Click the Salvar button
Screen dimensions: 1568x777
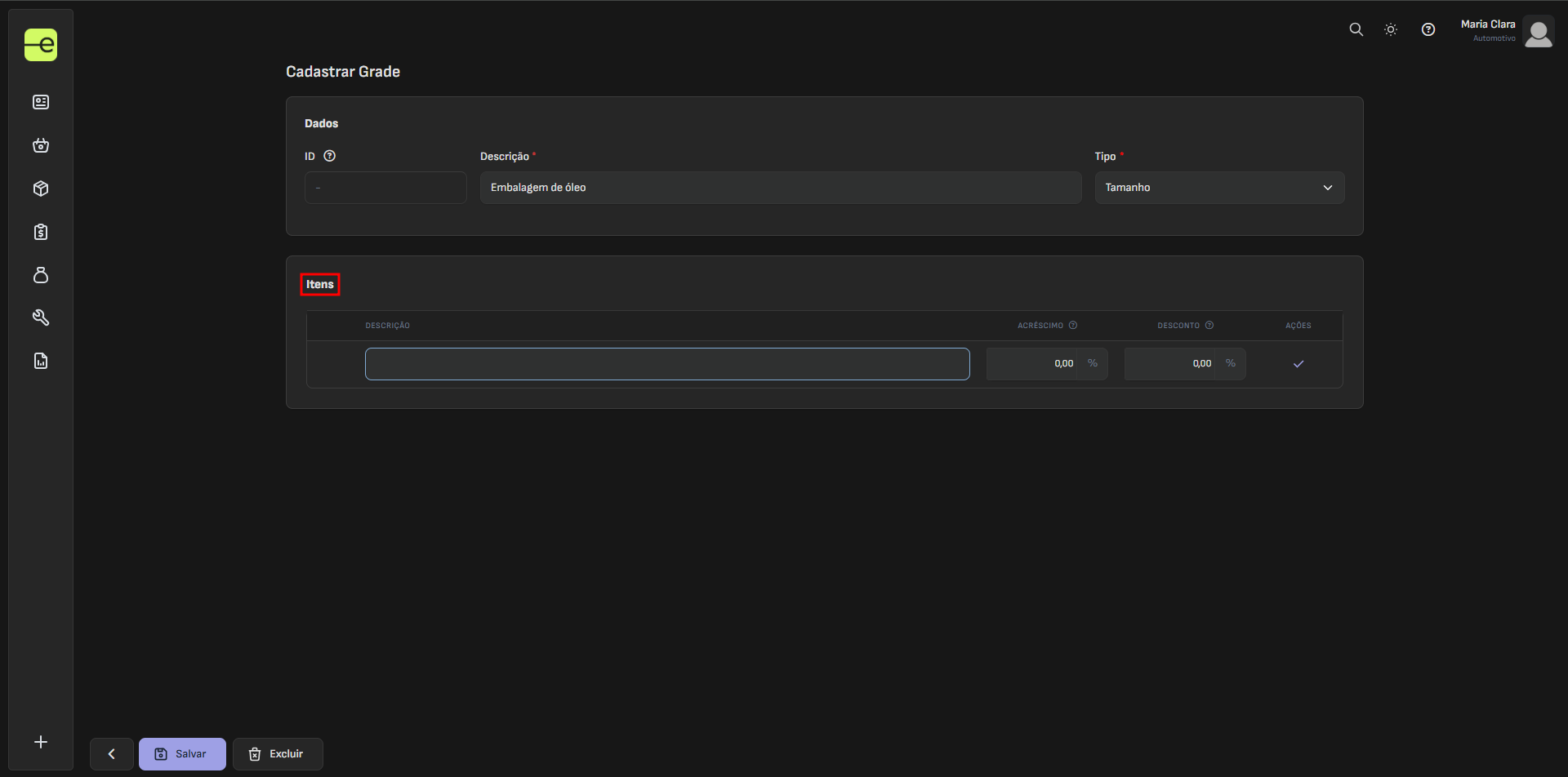(x=182, y=754)
